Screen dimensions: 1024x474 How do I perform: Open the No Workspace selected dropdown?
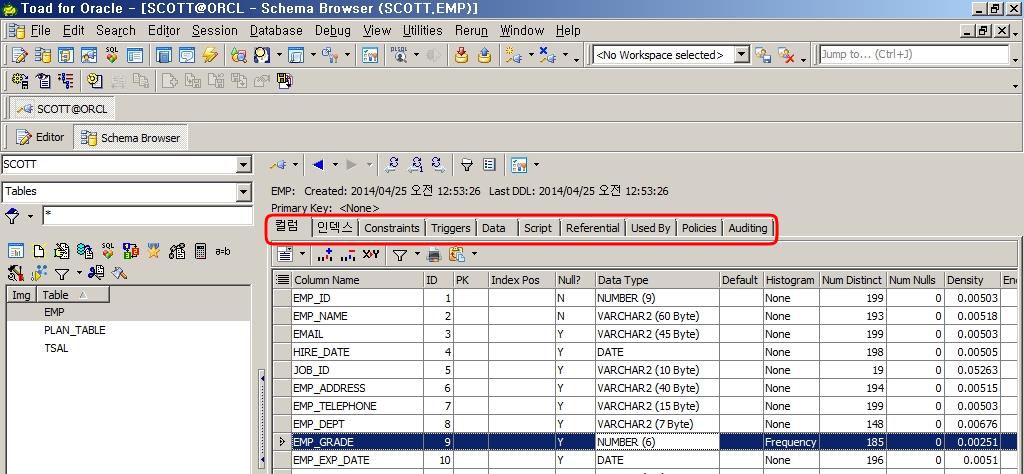coord(741,55)
